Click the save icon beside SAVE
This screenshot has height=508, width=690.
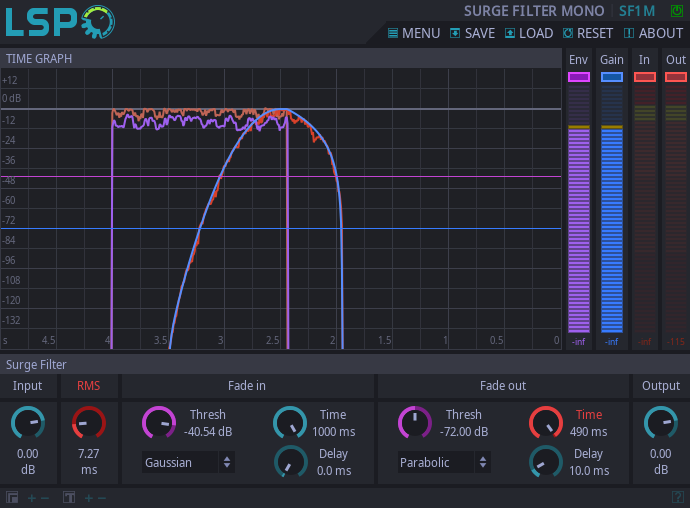[455, 33]
